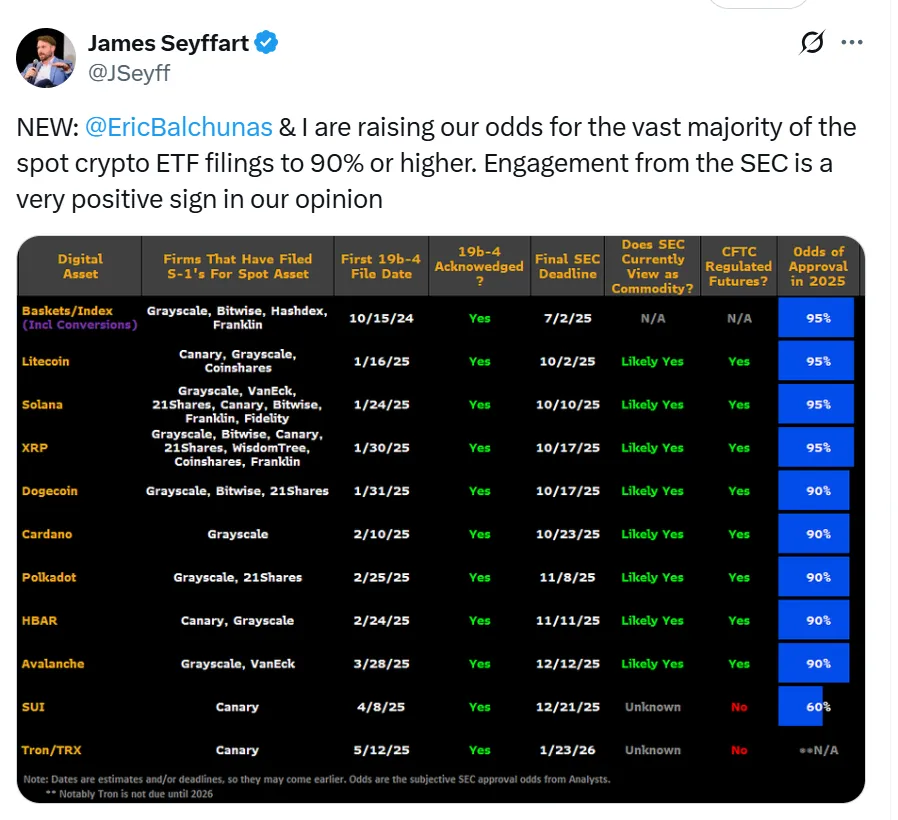Click the Litecoin 95% blue odds bar
898x820 pixels.
pos(816,361)
